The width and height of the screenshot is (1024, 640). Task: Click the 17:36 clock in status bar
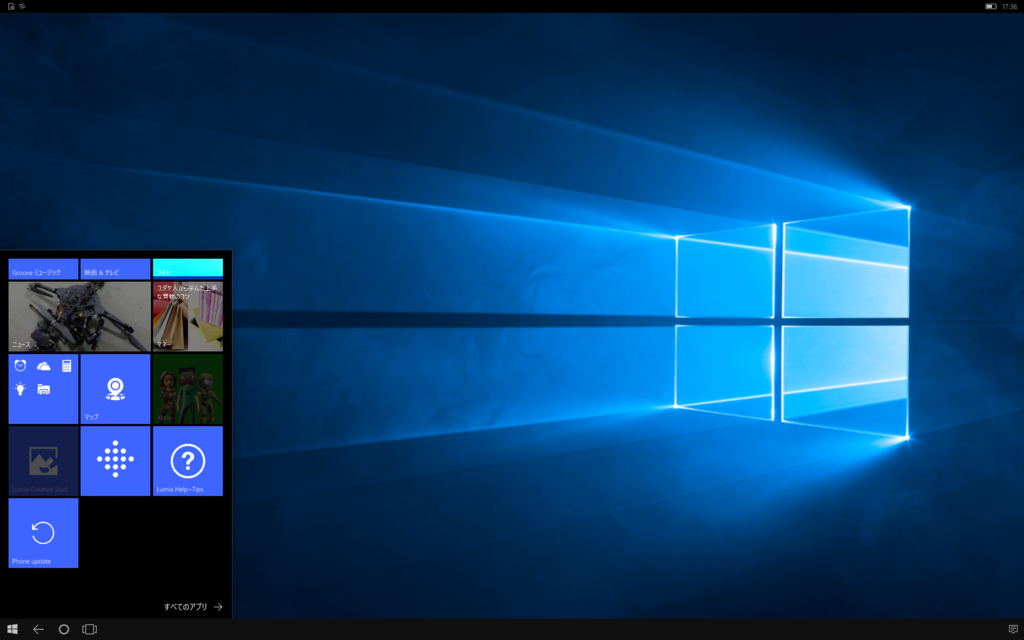[x=1010, y=6]
